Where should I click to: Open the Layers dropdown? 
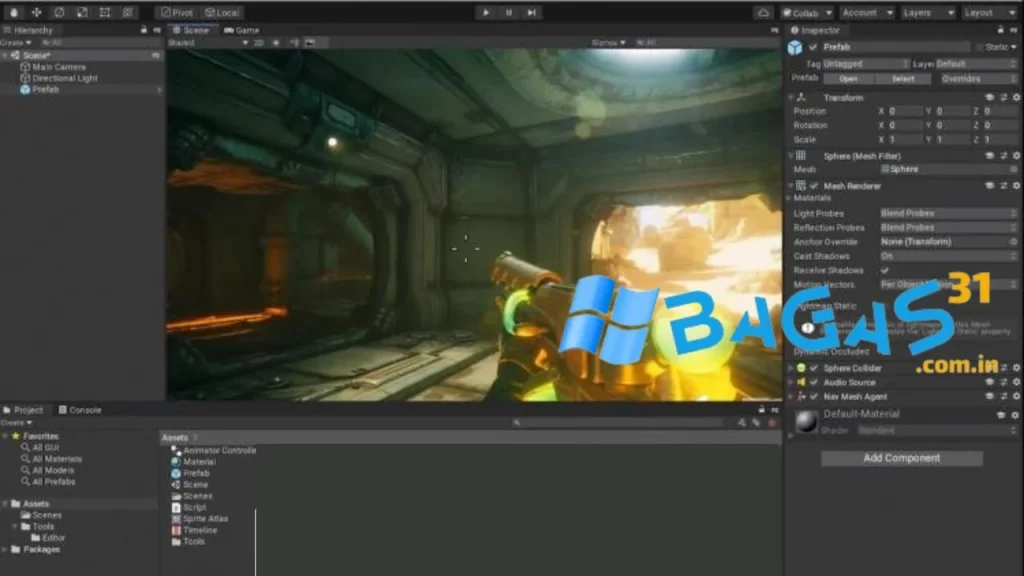[x=928, y=12]
